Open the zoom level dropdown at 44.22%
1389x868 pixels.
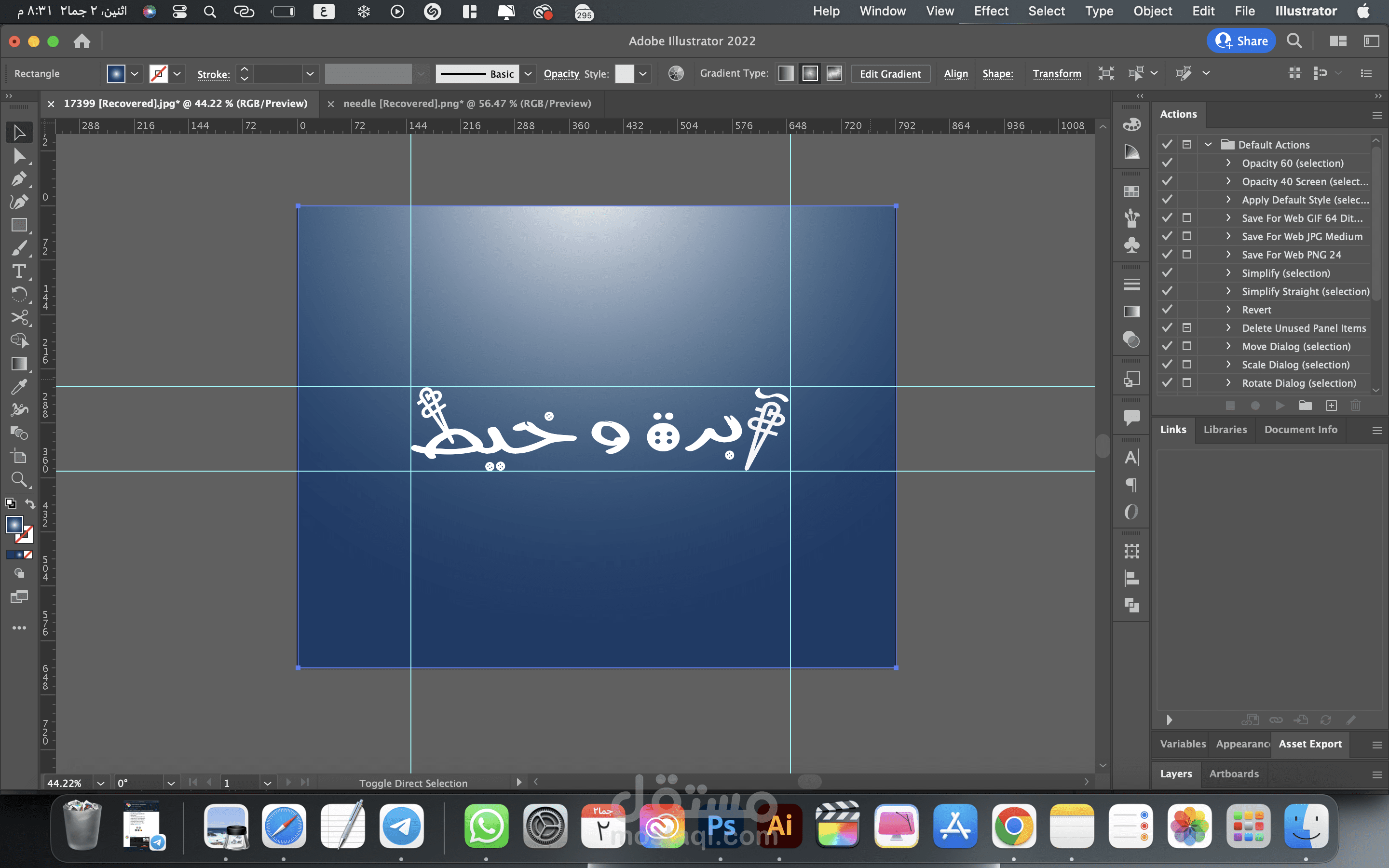click(x=101, y=783)
